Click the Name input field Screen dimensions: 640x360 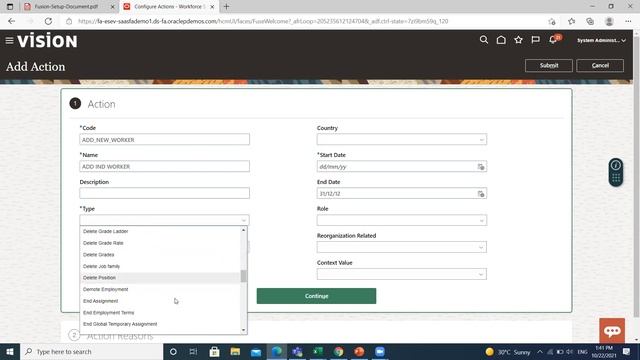point(164,167)
